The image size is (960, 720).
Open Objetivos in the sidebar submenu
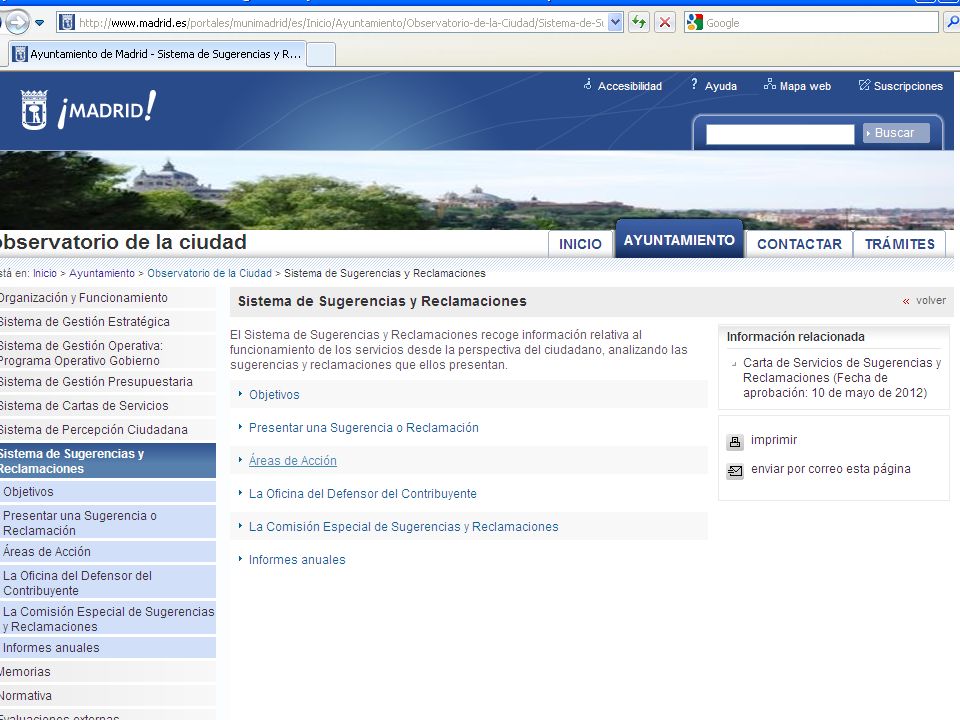click(x=107, y=492)
